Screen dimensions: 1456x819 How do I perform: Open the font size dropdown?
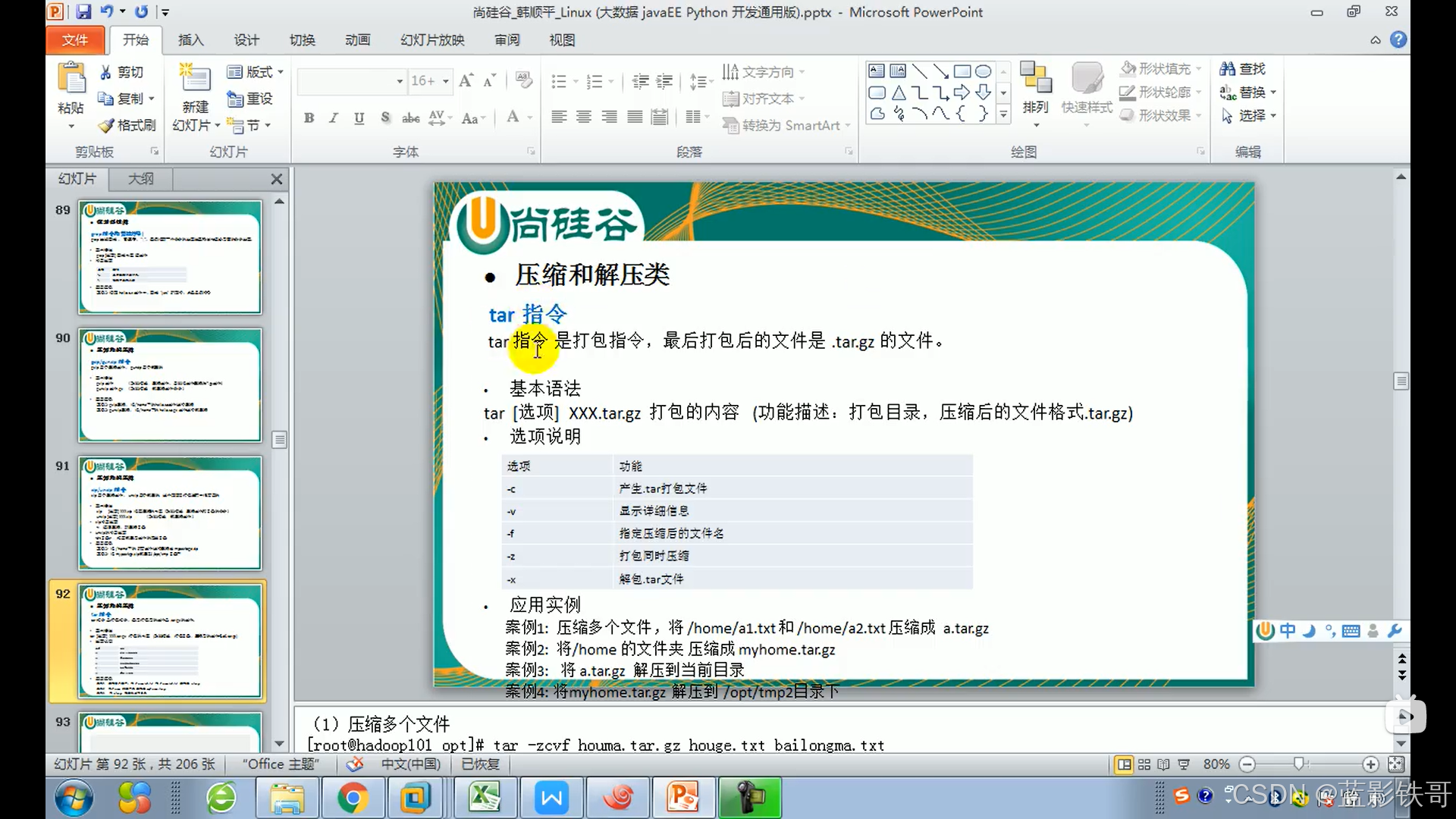446,81
